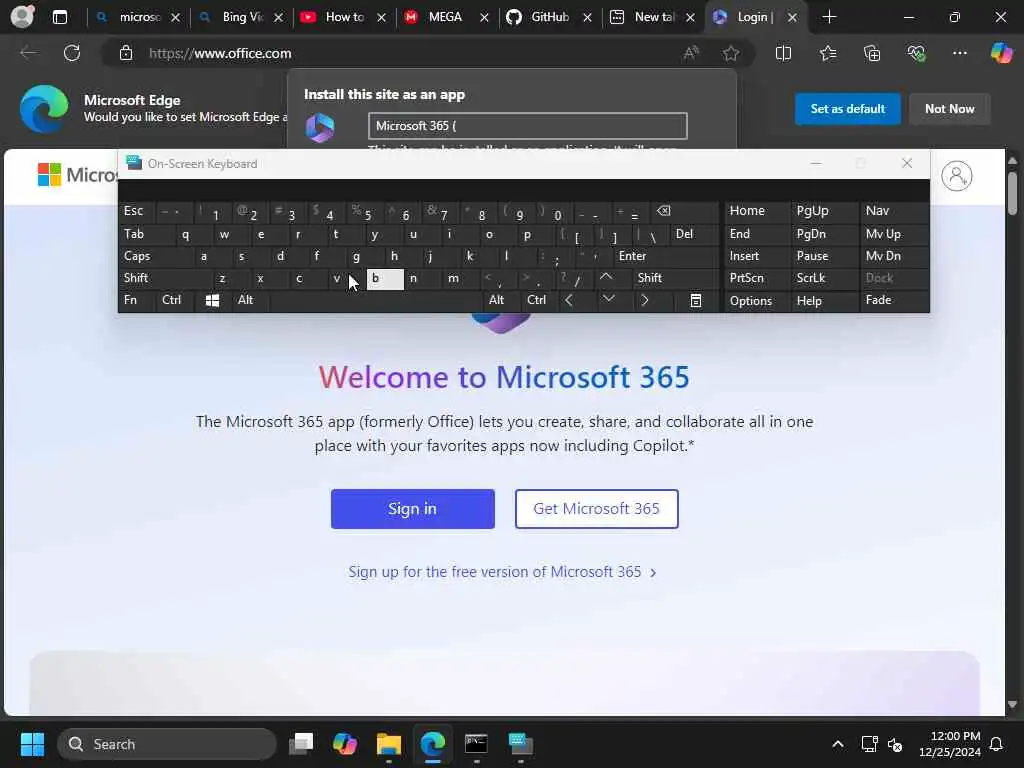This screenshot has height=768, width=1024.
Task: Refresh the page with reload icon
Action: (72, 53)
